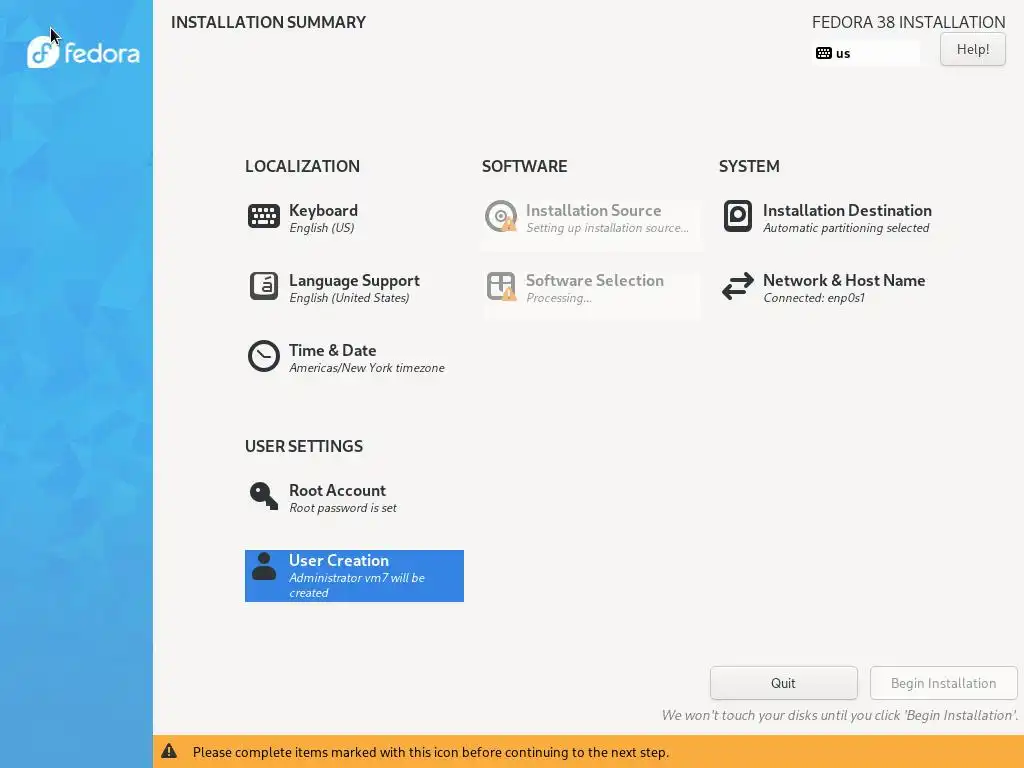Click 'Connected: enp0s1' network status
Screen dimensions: 1024x768
pyautogui.click(x=814, y=298)
